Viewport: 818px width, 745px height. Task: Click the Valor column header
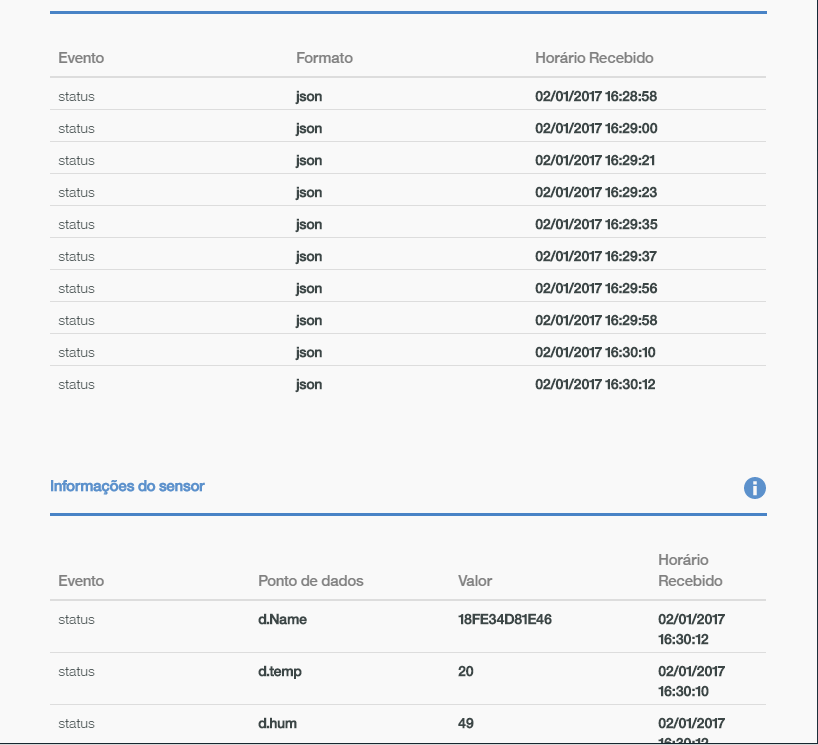coord(475,581)
